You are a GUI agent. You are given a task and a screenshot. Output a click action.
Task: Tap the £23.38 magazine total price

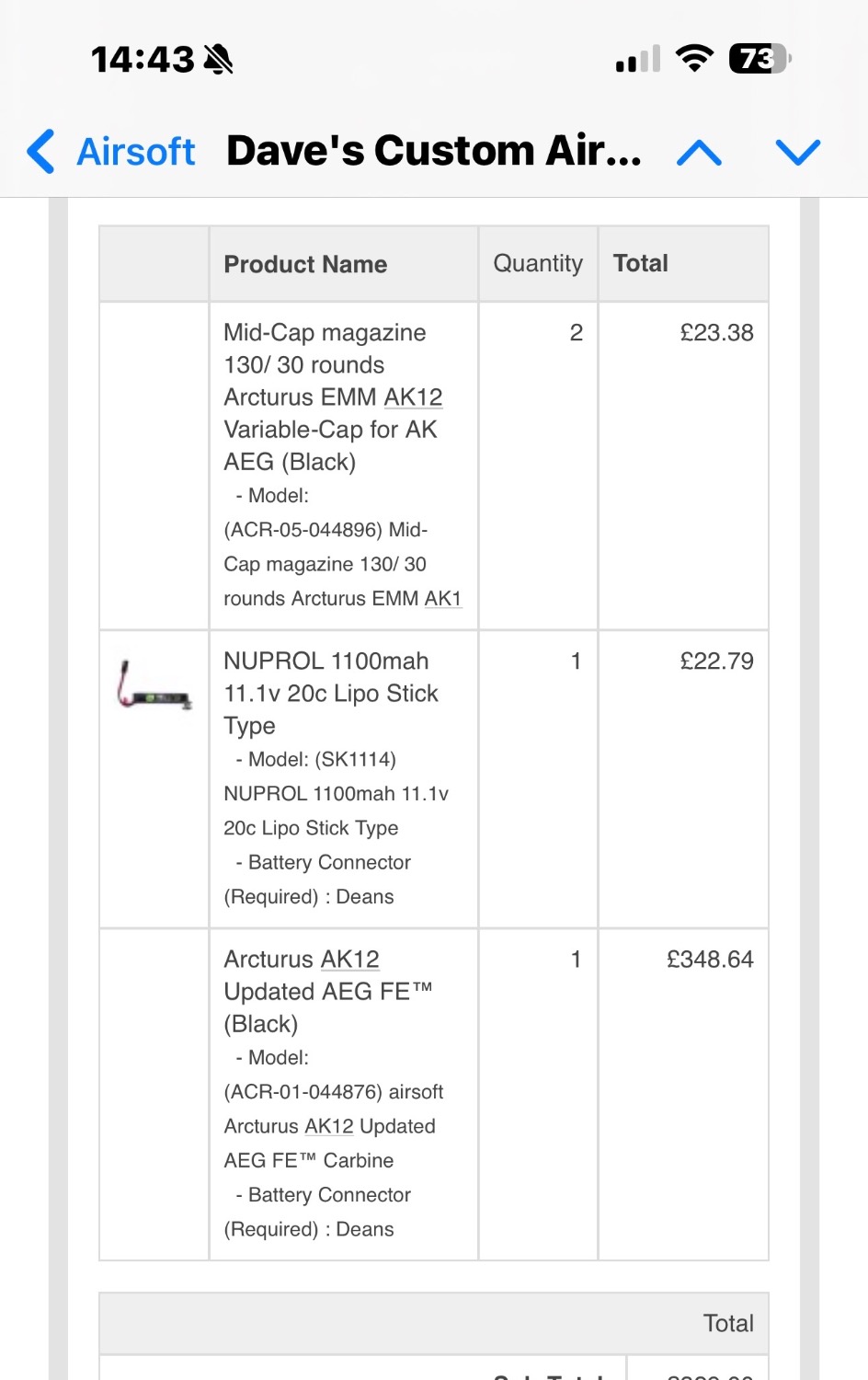[x=716, y=333]
